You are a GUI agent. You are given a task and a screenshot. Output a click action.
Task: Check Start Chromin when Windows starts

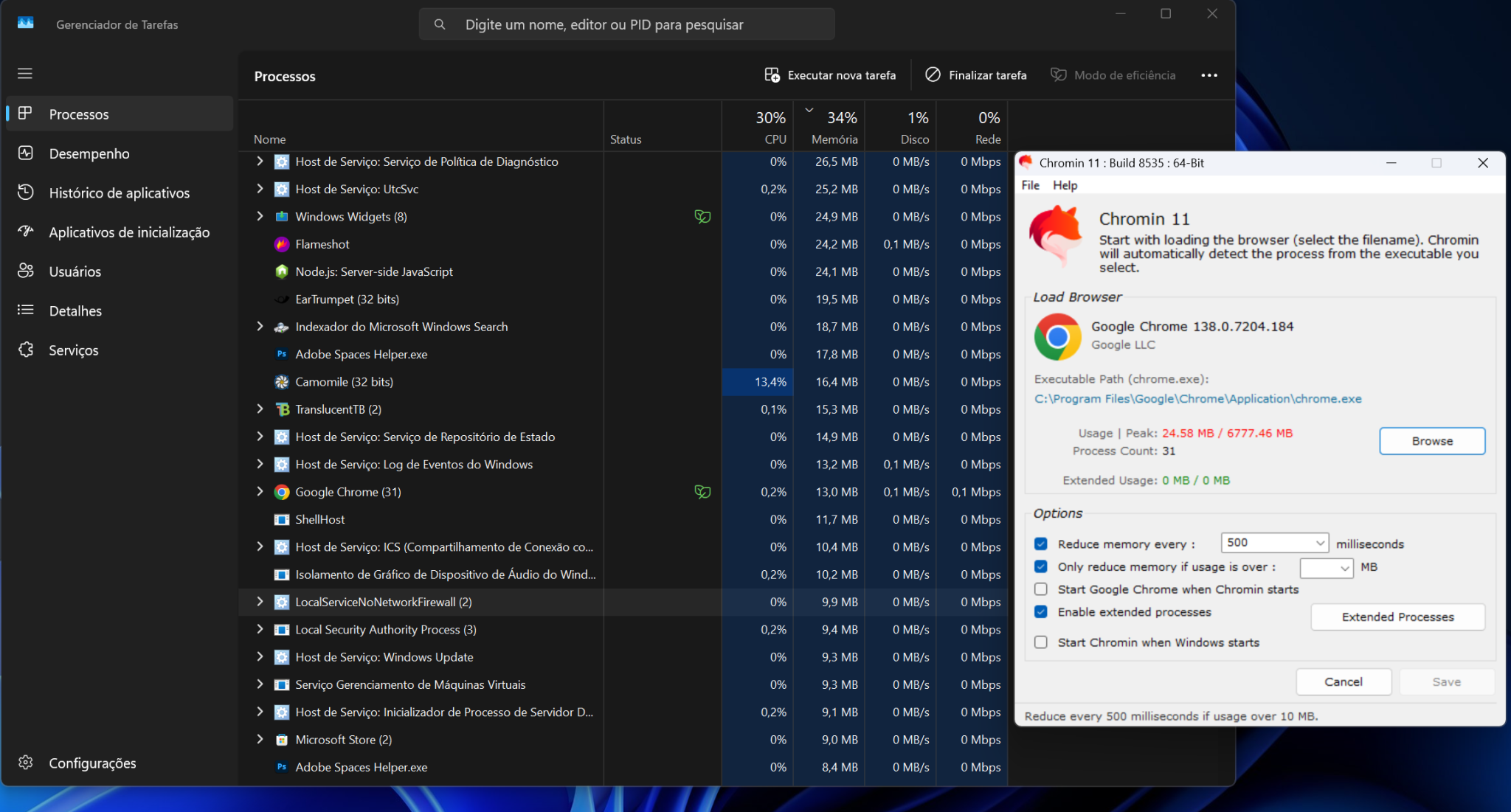click(1041, 642)
